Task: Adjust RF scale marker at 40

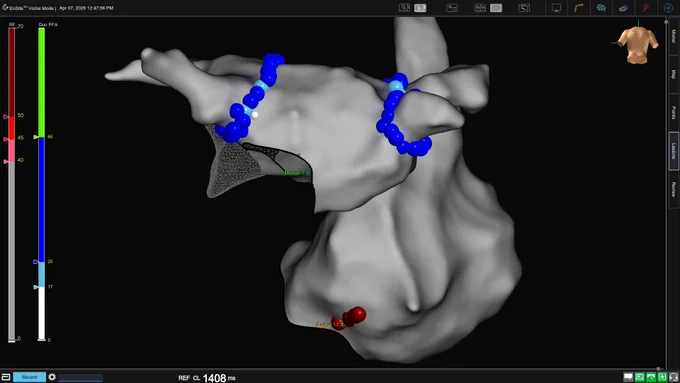Action: point(6,161)
